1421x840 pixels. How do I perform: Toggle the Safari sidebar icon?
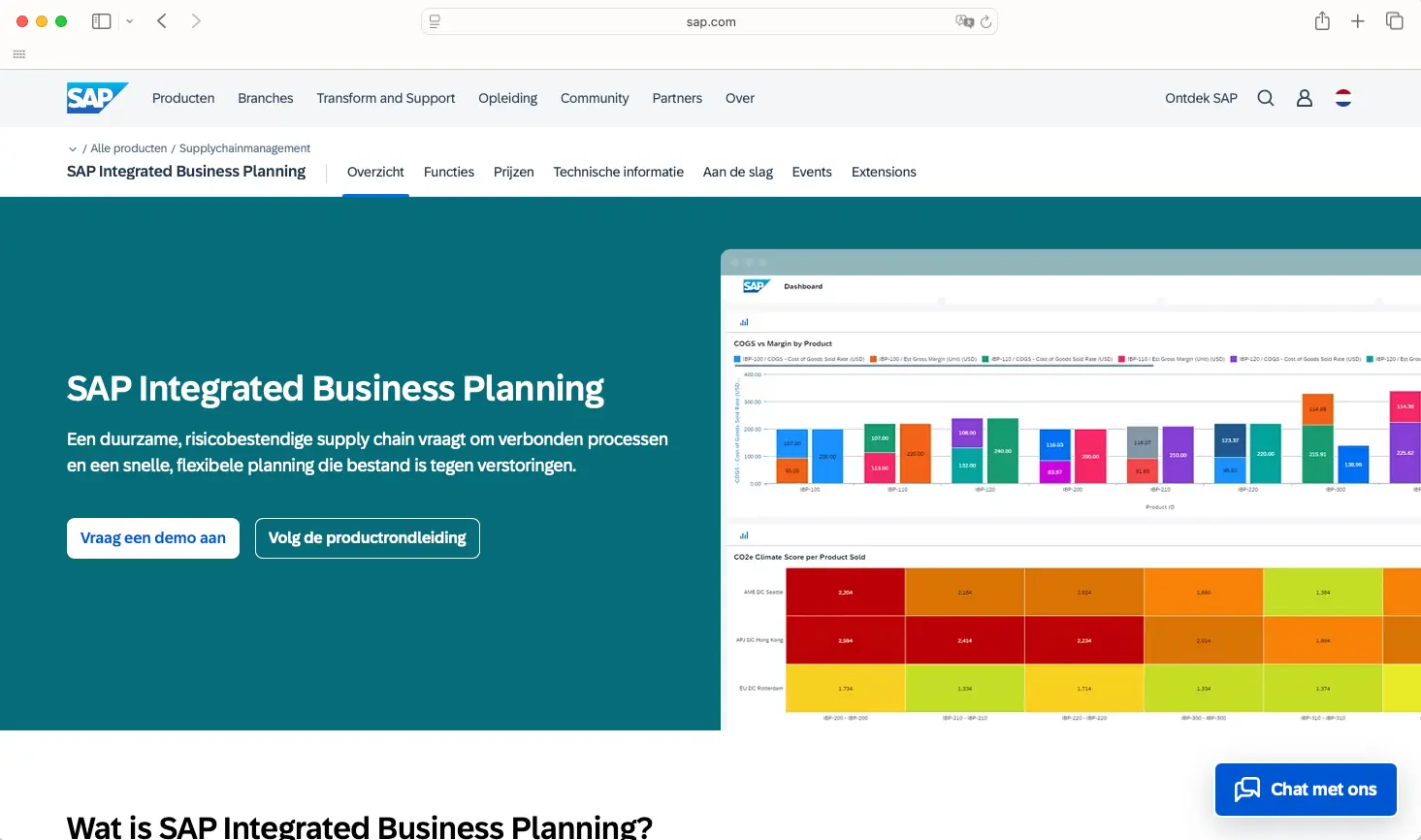coord(101,21)
